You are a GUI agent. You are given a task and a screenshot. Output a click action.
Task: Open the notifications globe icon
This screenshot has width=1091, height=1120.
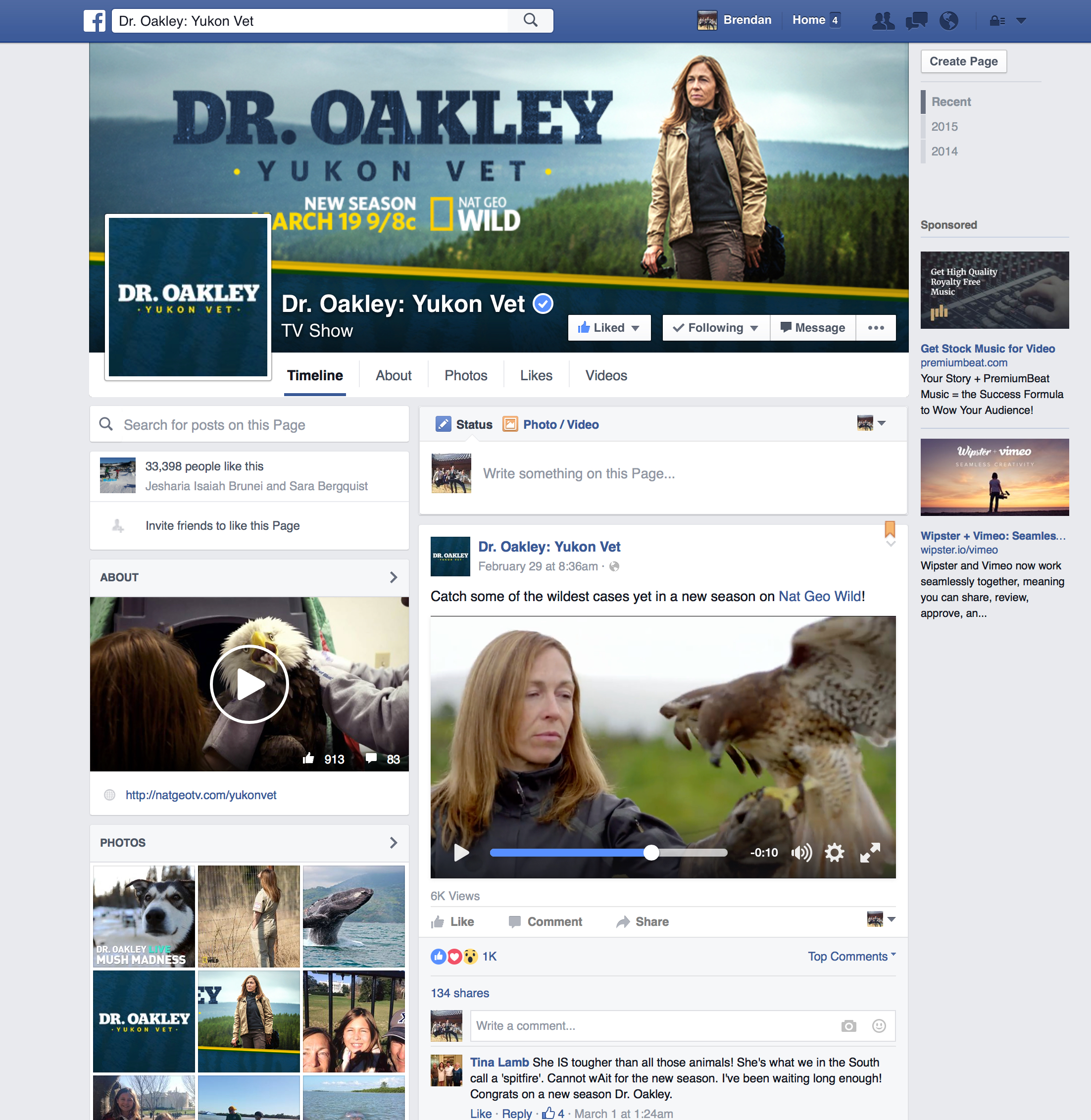coord(949,21)
